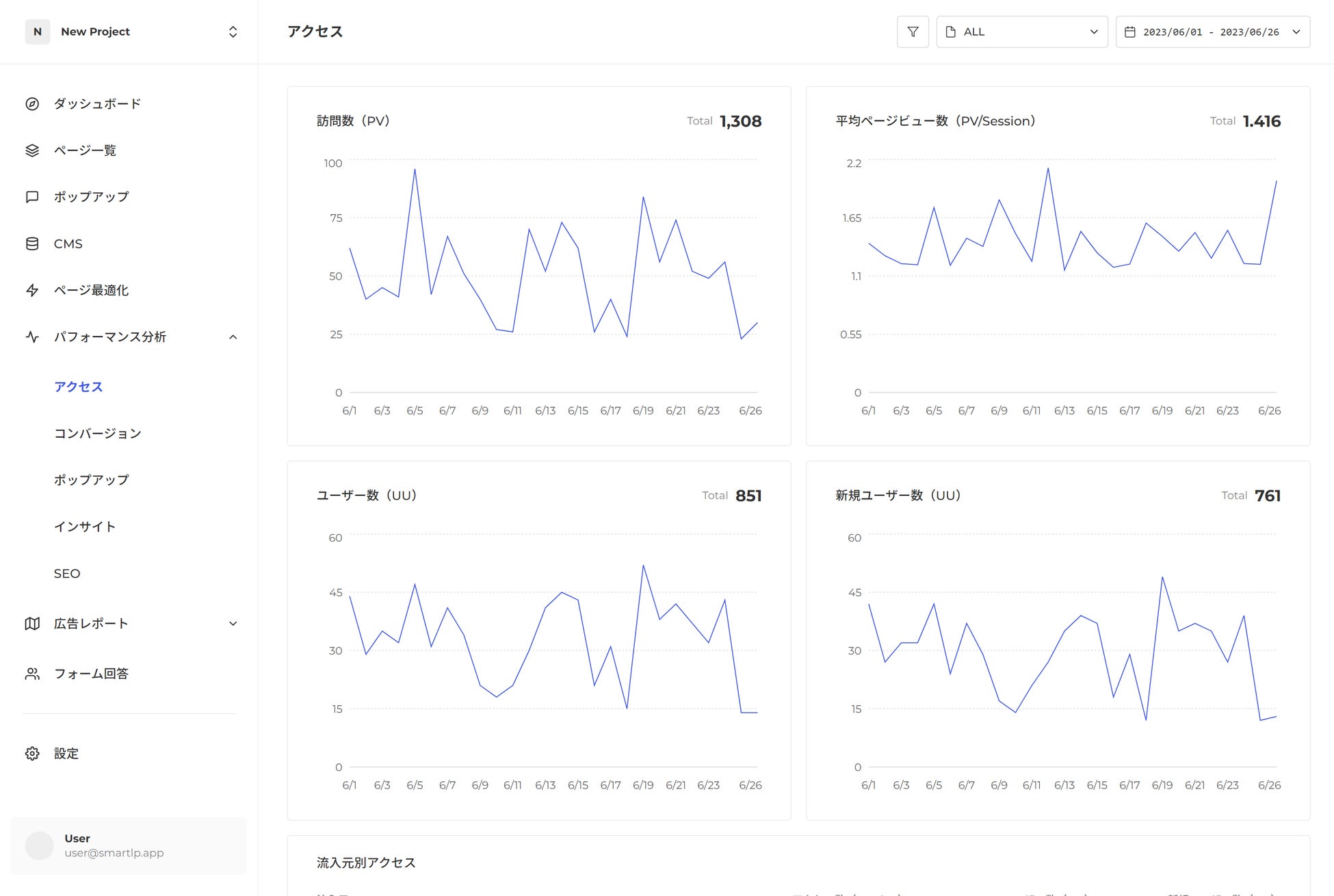Click the settings gear icon
Image resolution: width=1334 pixels, height=896 pixels.
pyautogui.click(x=32, y=754)
